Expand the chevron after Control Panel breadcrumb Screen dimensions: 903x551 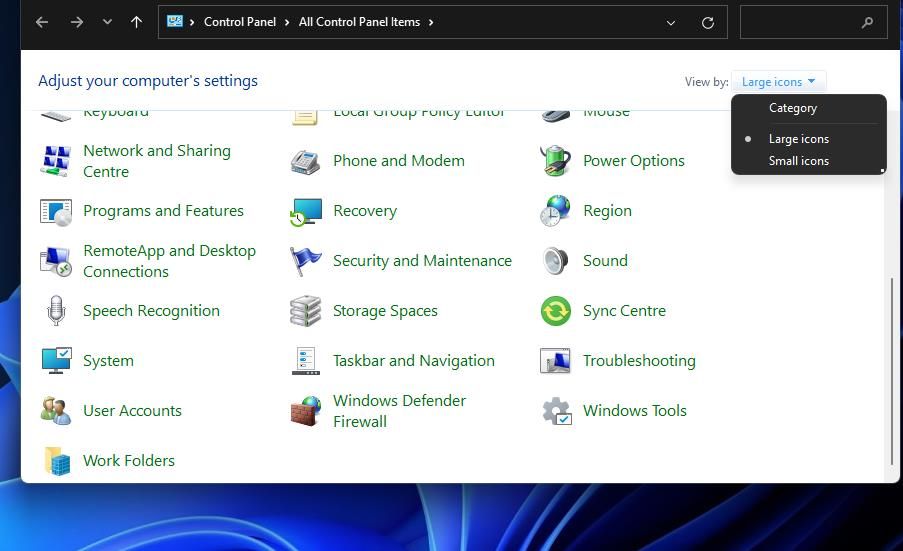click(287, 22)
